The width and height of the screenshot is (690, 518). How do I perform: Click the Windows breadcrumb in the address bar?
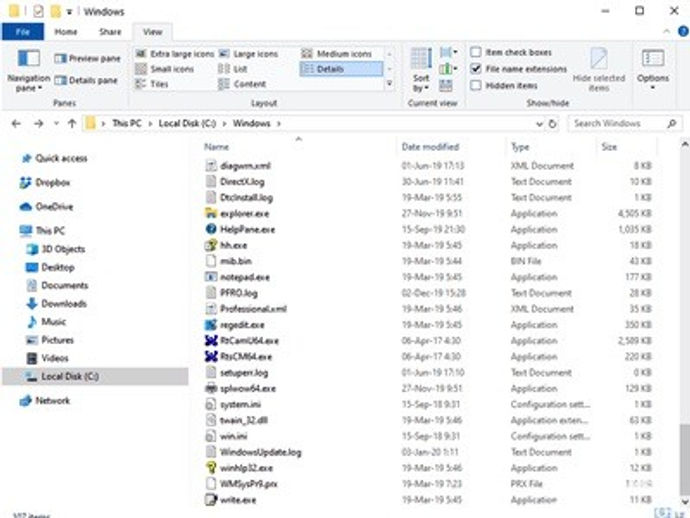[x=251, y=123]
